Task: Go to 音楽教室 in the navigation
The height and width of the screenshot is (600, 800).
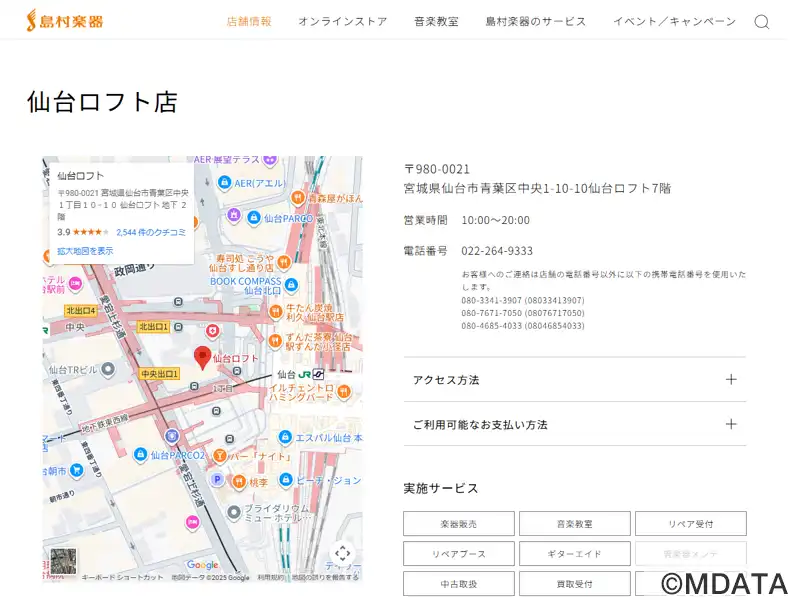Action: point(436,21)
